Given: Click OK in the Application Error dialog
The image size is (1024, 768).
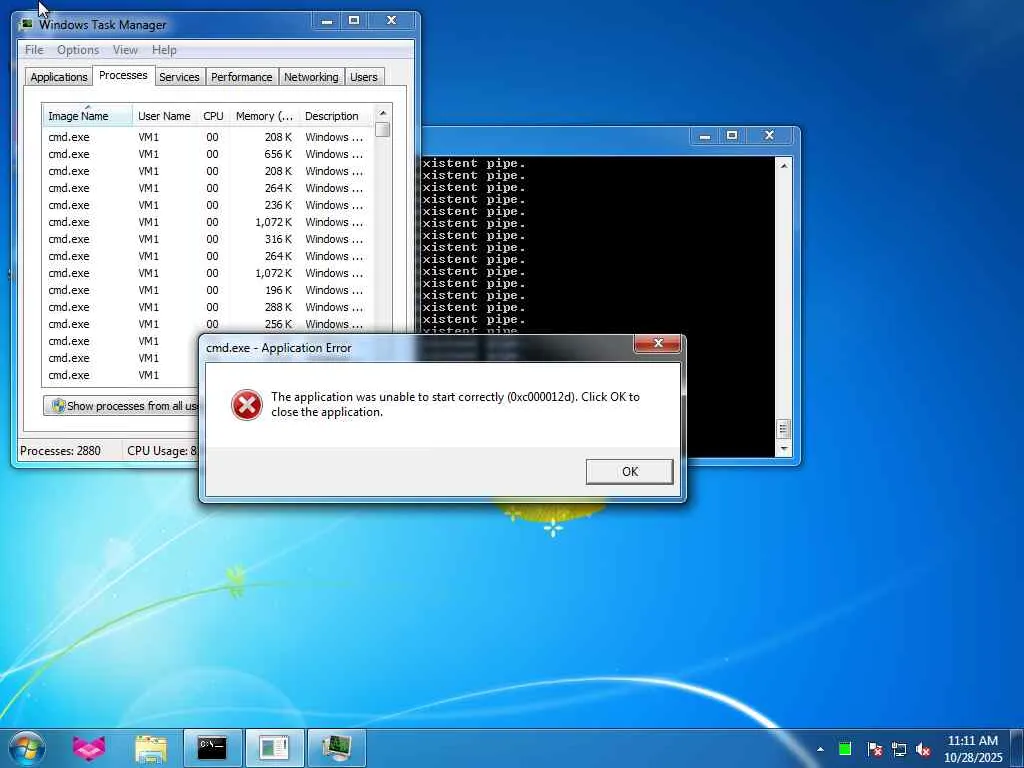Looking at the screenshot, I should [x=629, y=472].
